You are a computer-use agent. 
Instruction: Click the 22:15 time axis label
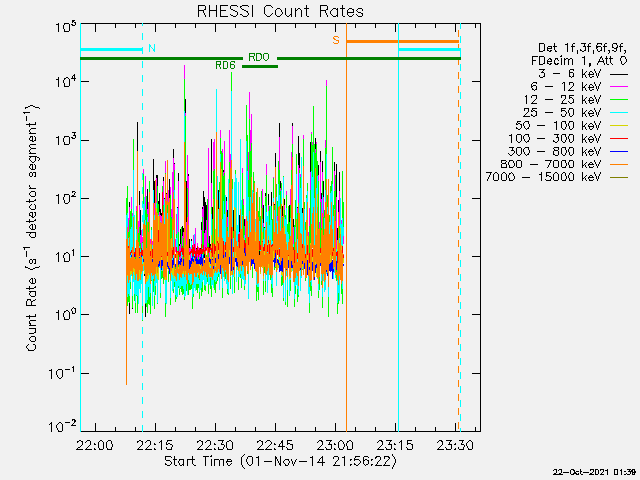pos(155,445)
